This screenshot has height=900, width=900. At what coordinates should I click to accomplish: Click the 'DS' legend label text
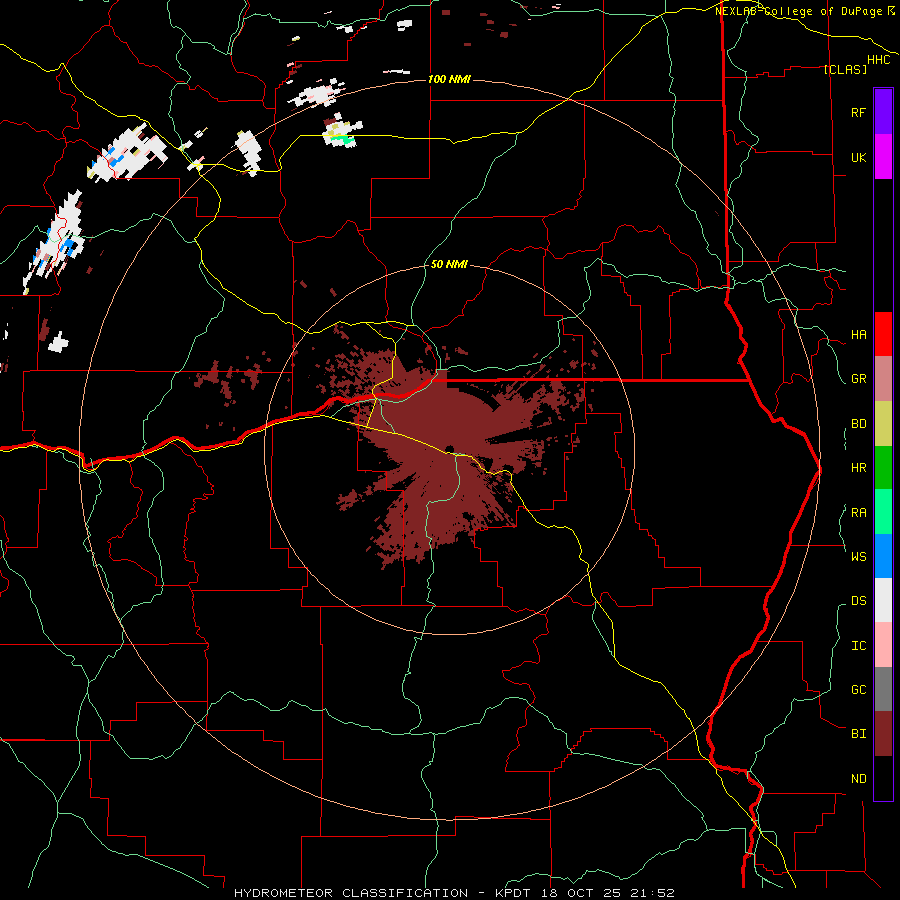(858, 601)
